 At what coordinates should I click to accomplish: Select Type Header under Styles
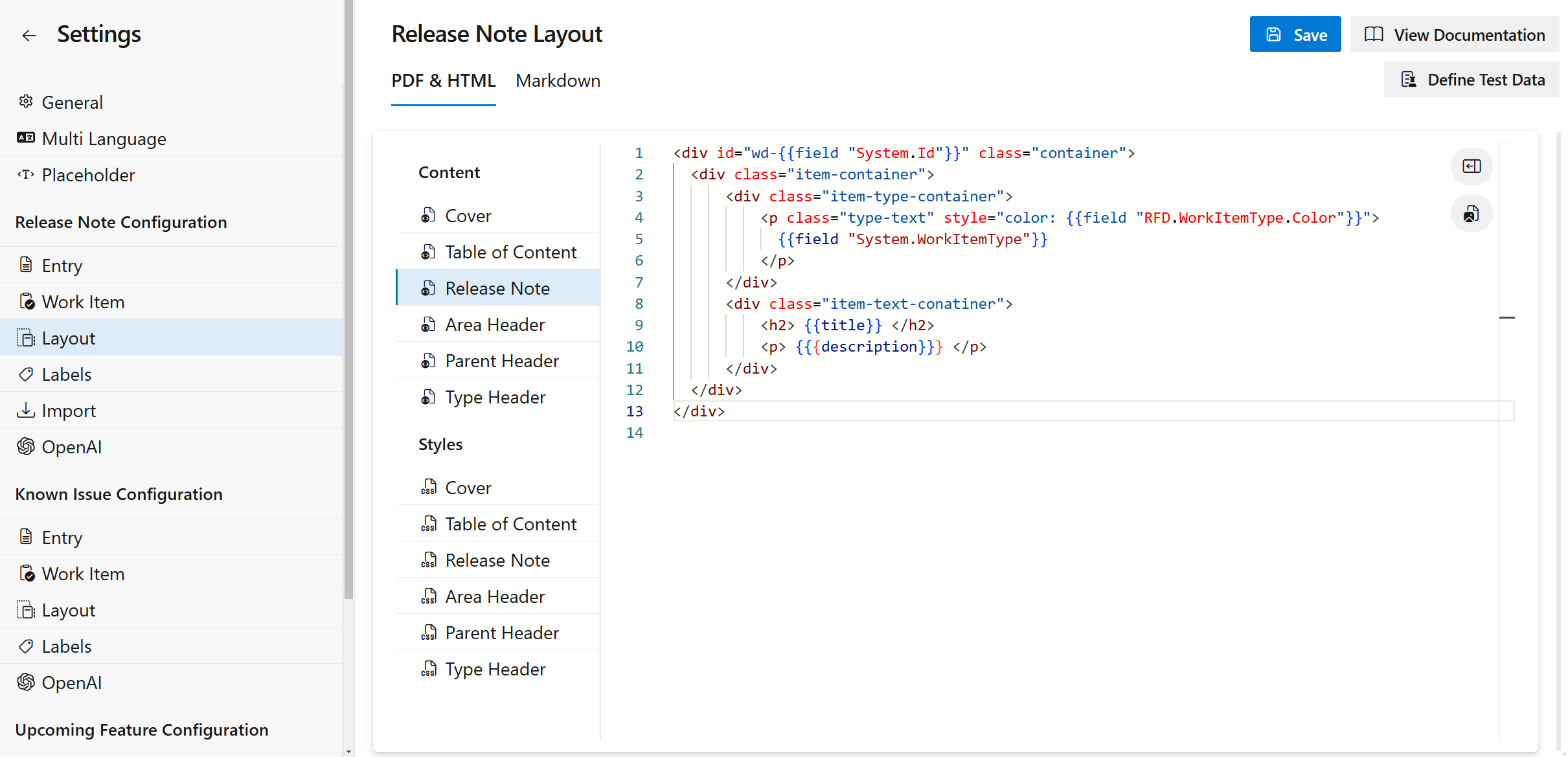(x=495, y=669)
